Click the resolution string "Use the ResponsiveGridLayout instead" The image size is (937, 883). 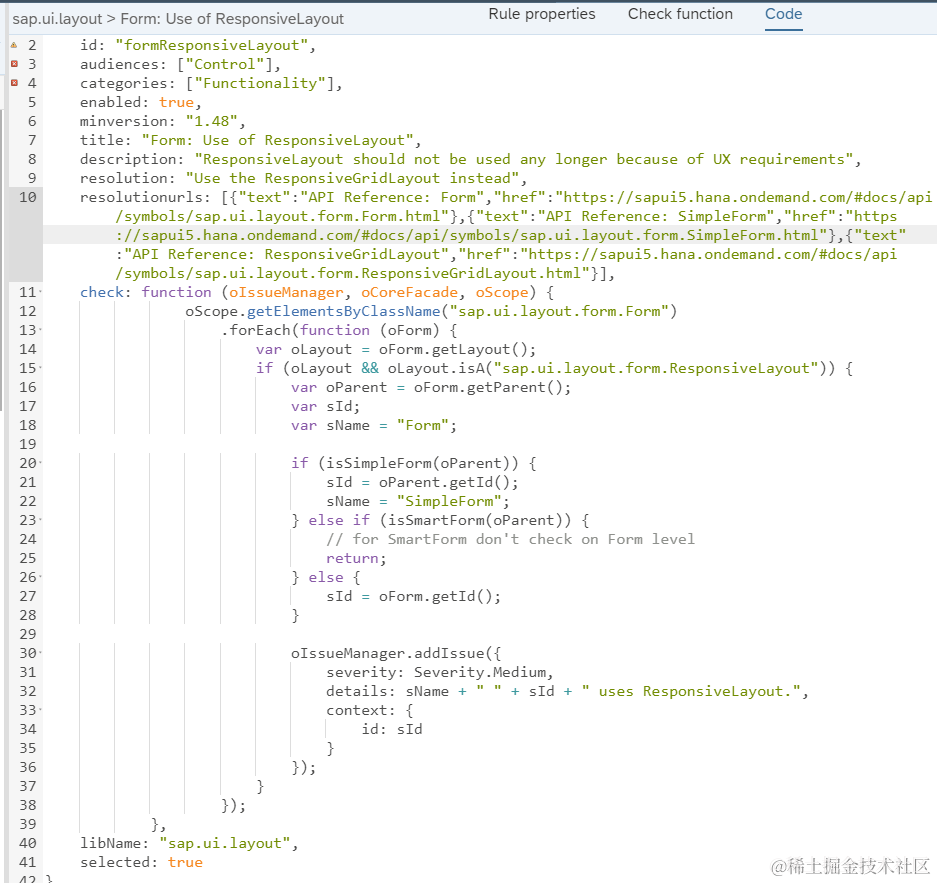tap(353, 179)
